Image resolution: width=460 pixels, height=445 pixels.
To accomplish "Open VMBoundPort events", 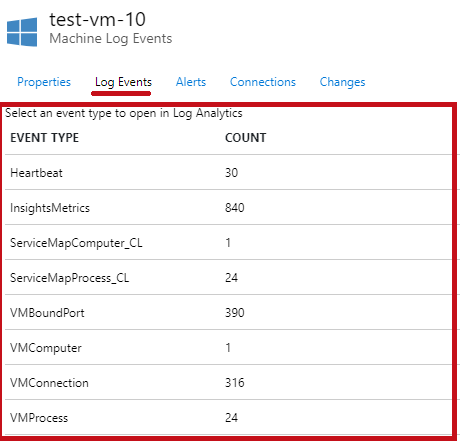I will click(x=228, y=312).
